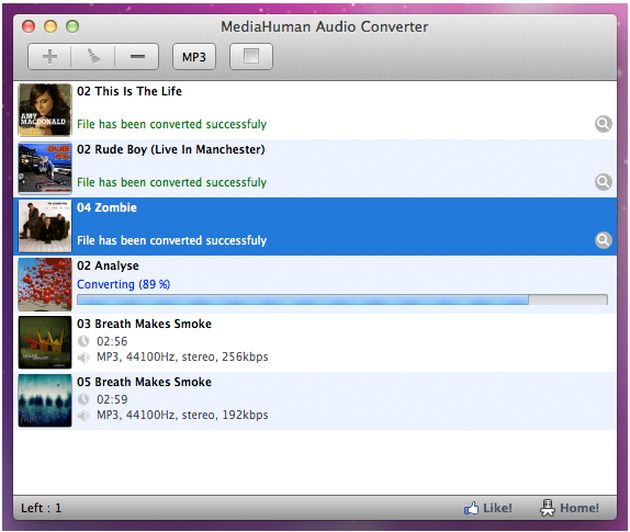The image size is (630, 532).
Task: Click the Rude Boy album cover thumbnail
Action: [45, 168]
